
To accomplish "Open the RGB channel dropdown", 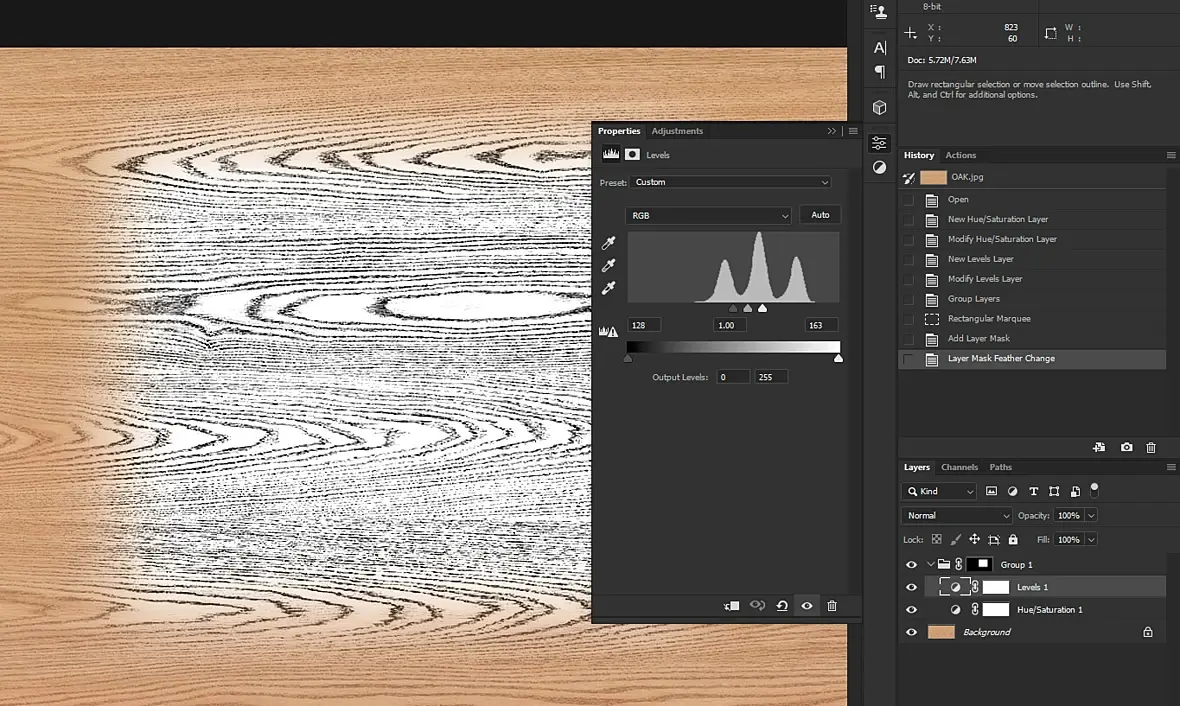I will 708,215.
